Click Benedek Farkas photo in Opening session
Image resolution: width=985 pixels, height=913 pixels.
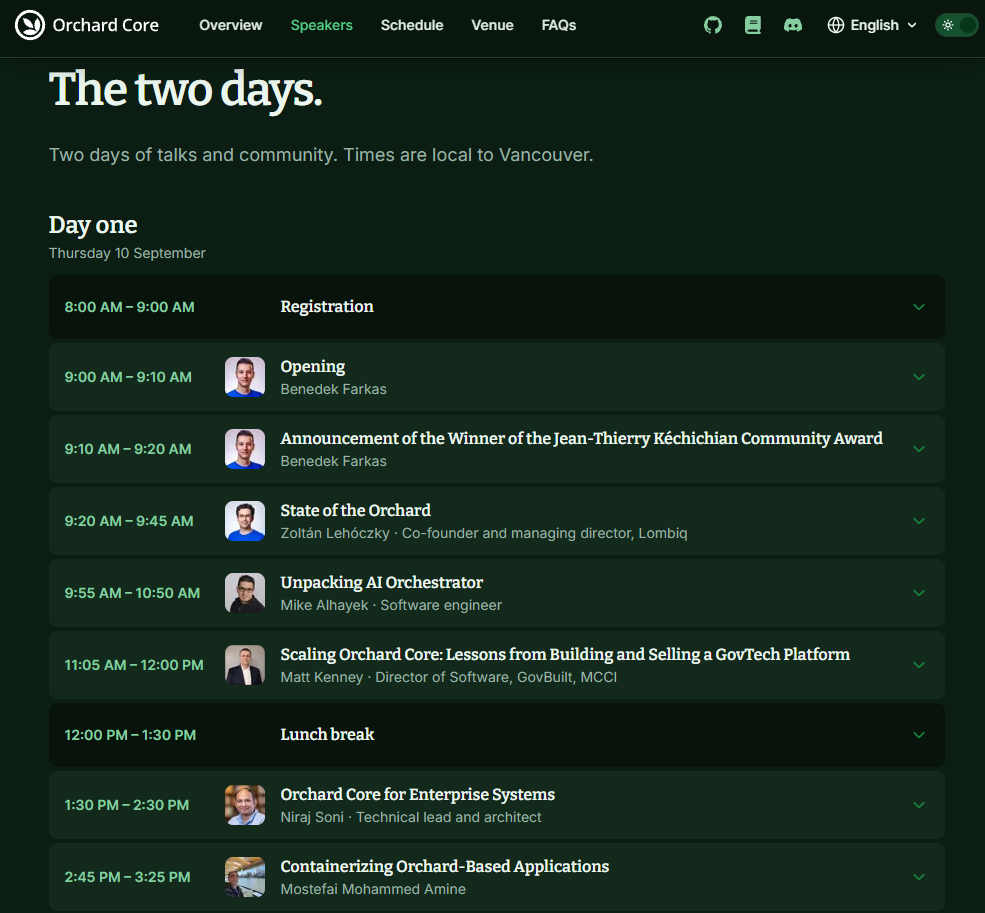tap(245, 377)
